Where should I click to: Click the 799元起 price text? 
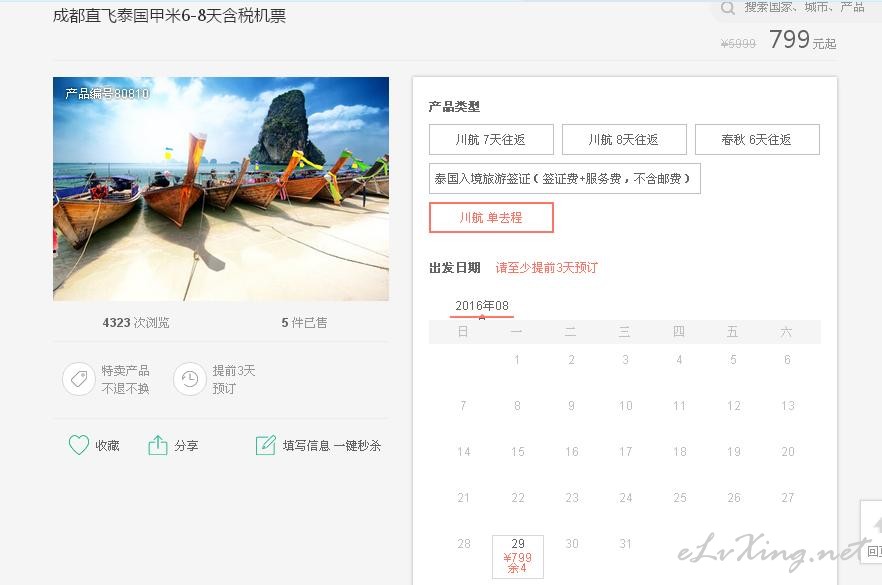tap(802, 40)
